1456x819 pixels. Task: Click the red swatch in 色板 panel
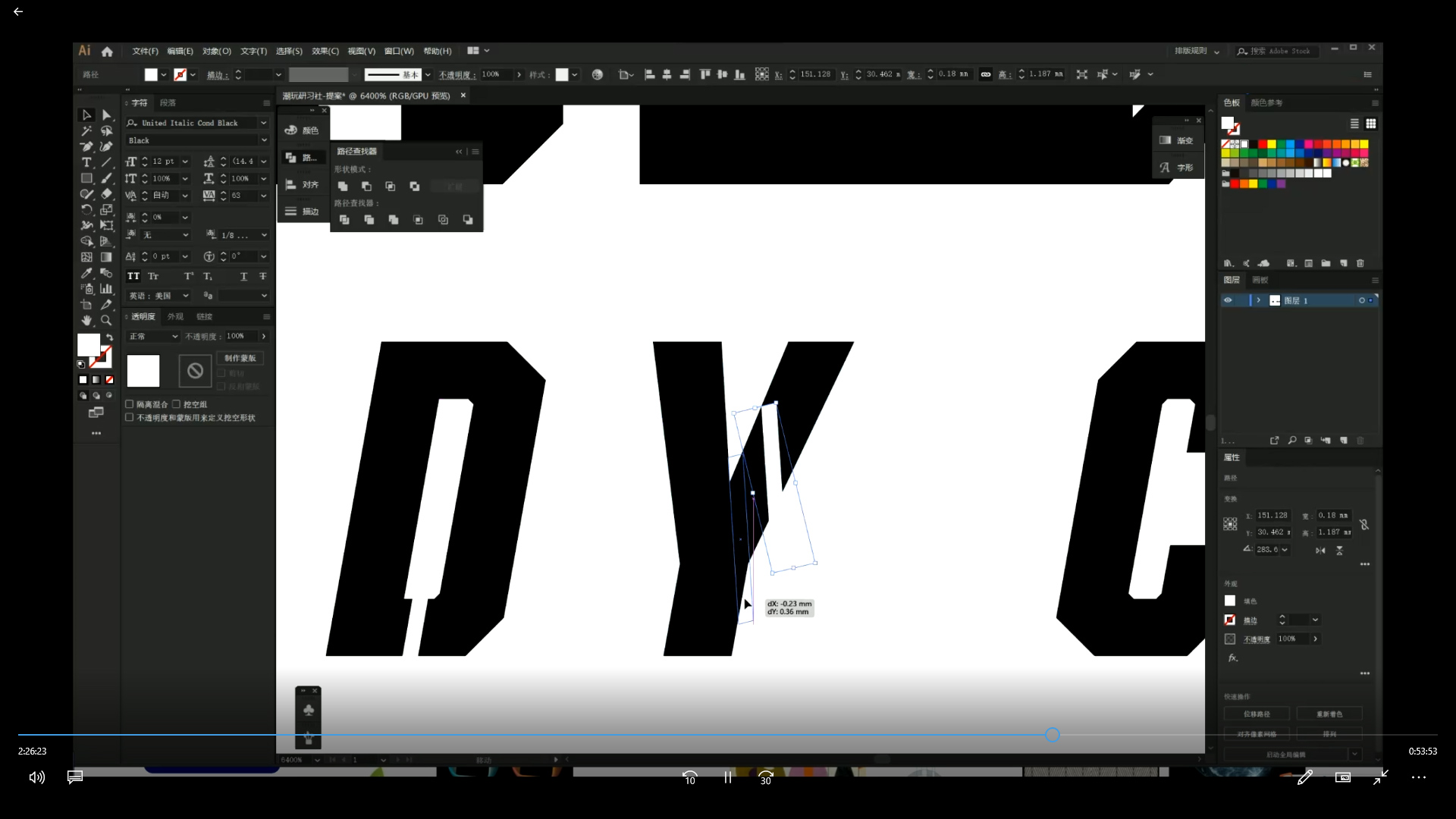tap(1263, 144)
